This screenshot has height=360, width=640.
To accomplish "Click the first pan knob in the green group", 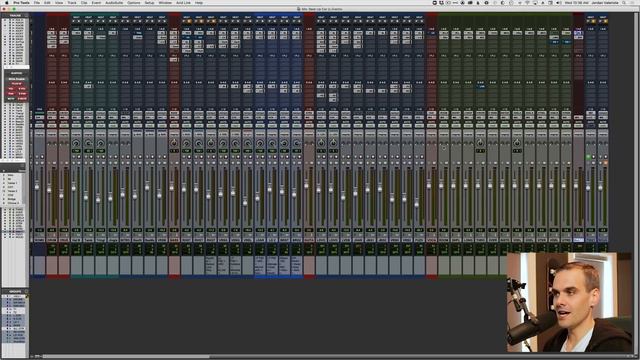I will [x=480, y=143].
